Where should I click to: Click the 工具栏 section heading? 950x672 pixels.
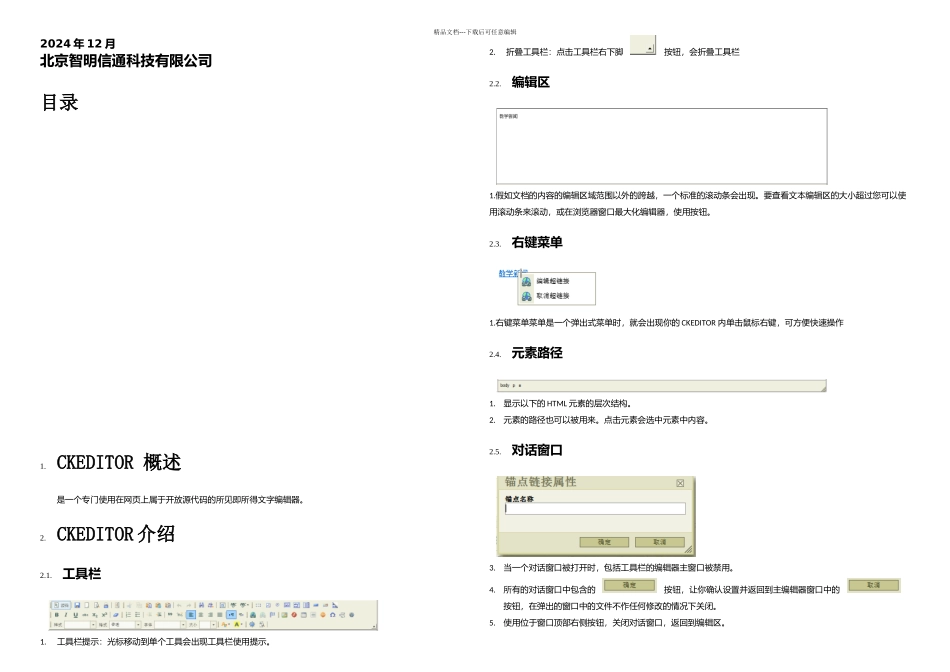pyautogui.click(x=82, y=574)
